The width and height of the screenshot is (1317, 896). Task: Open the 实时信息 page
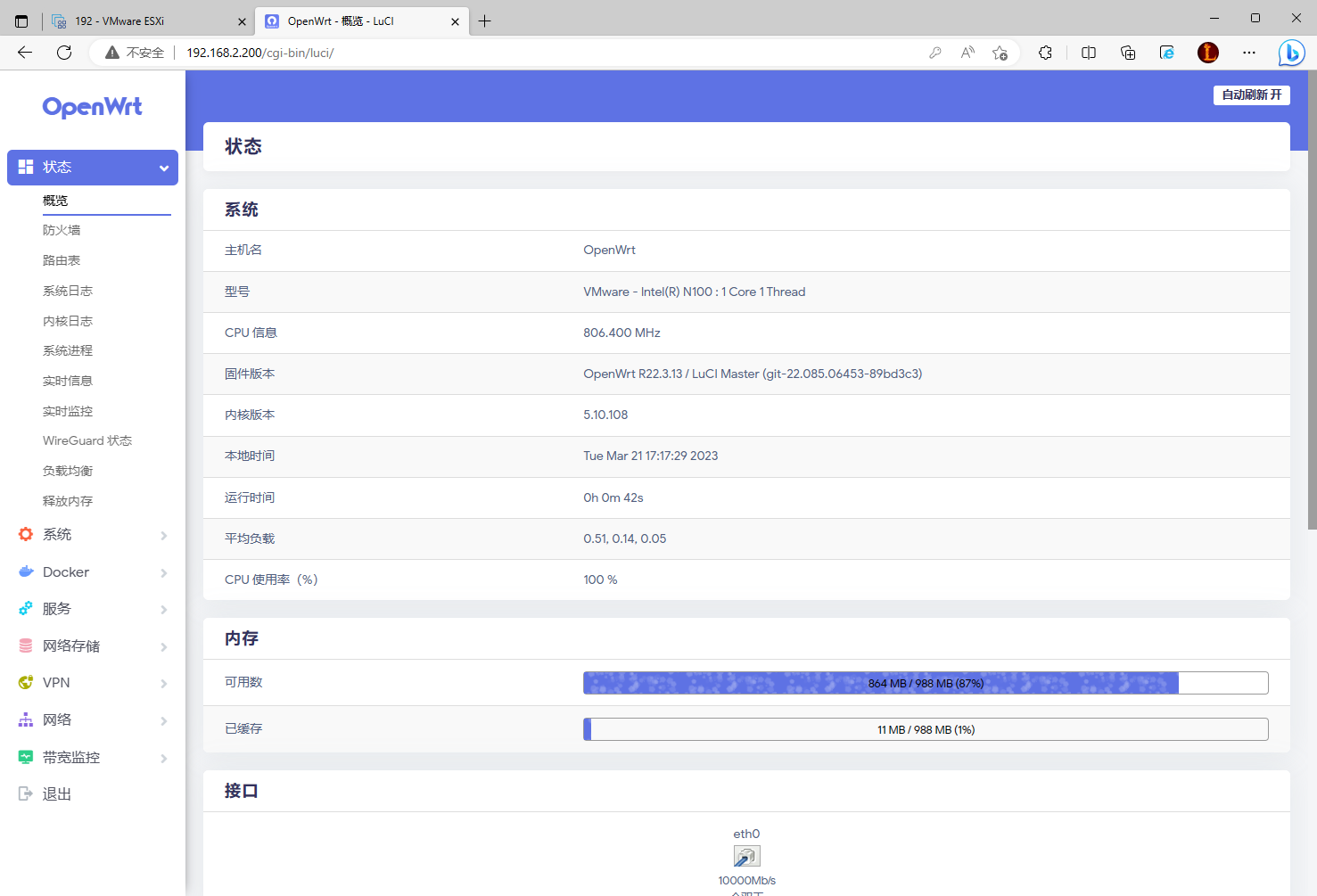pos(68,381)
